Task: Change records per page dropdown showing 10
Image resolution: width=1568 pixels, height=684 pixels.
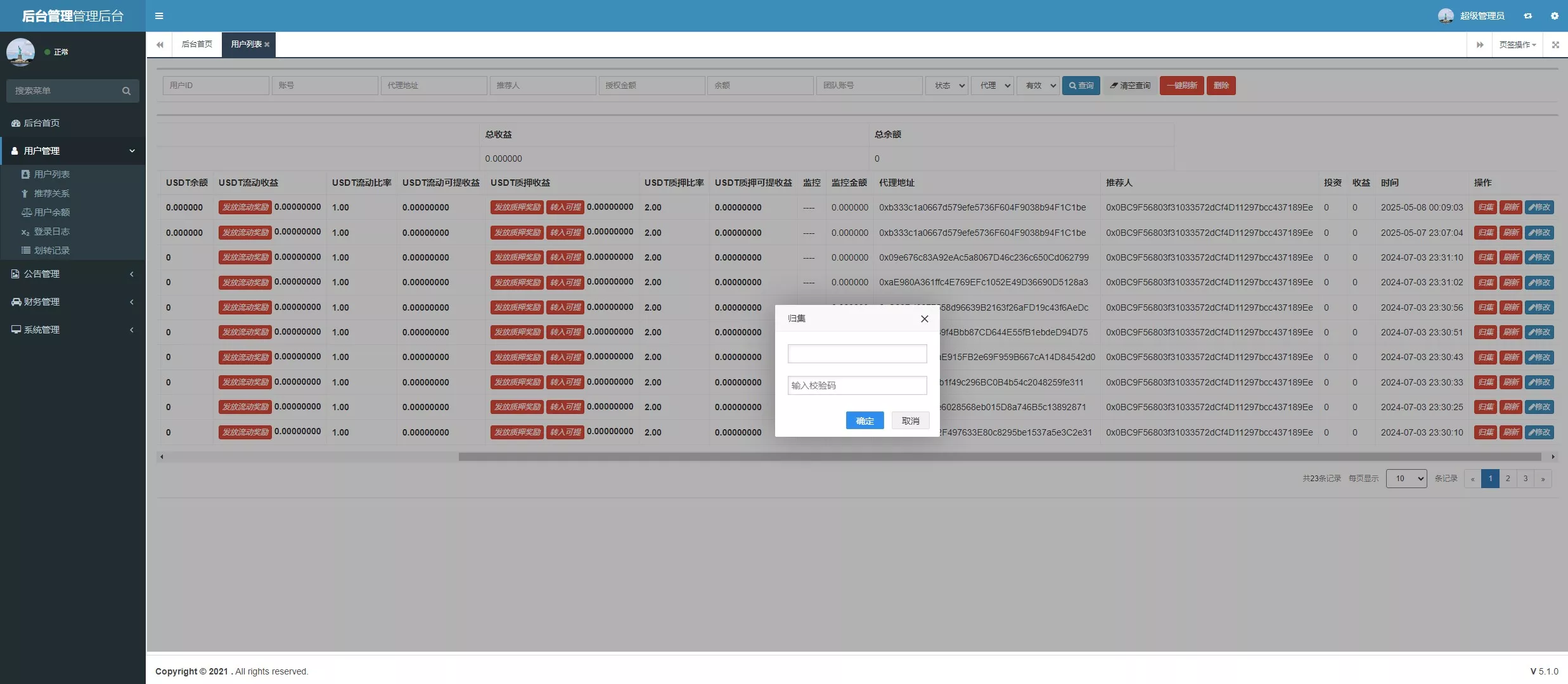Action: coord(1406,479)
